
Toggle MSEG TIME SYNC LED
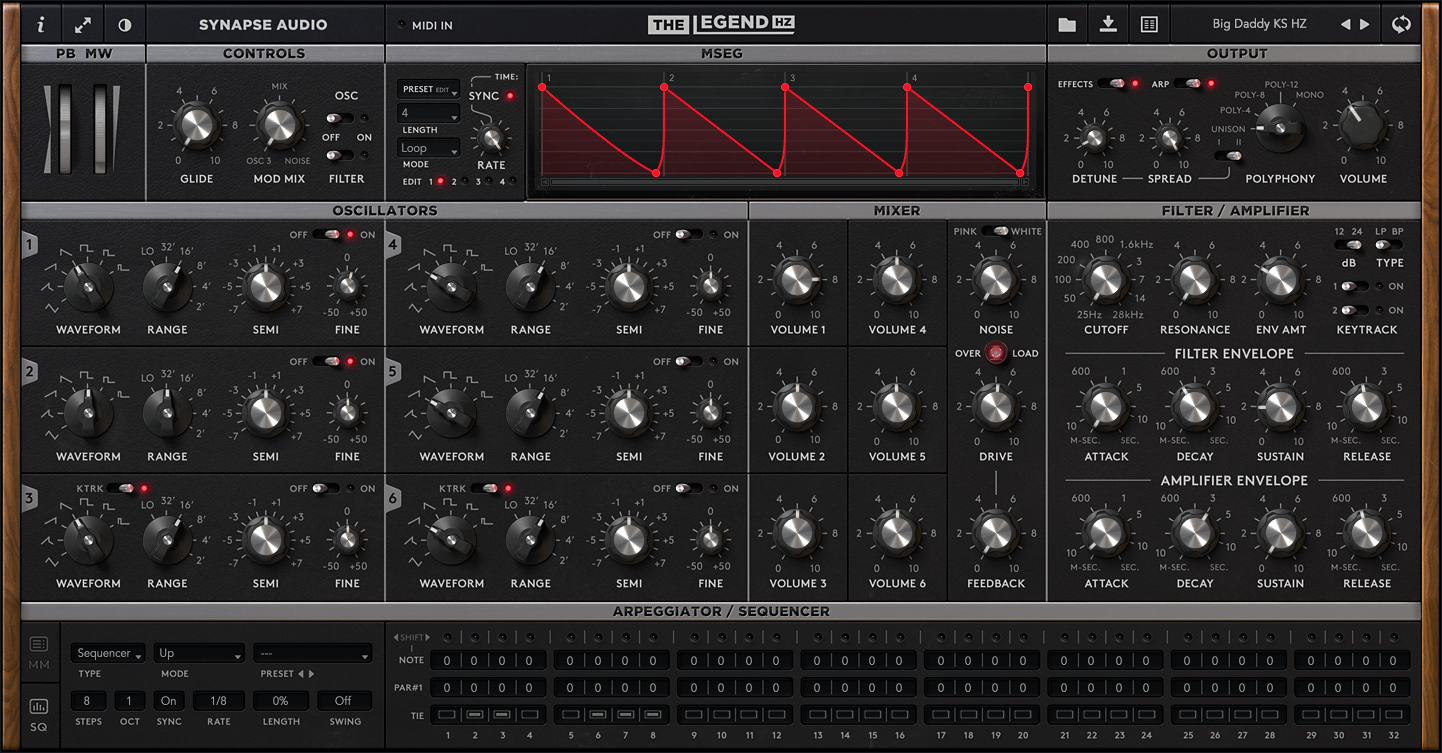[511, 96]
